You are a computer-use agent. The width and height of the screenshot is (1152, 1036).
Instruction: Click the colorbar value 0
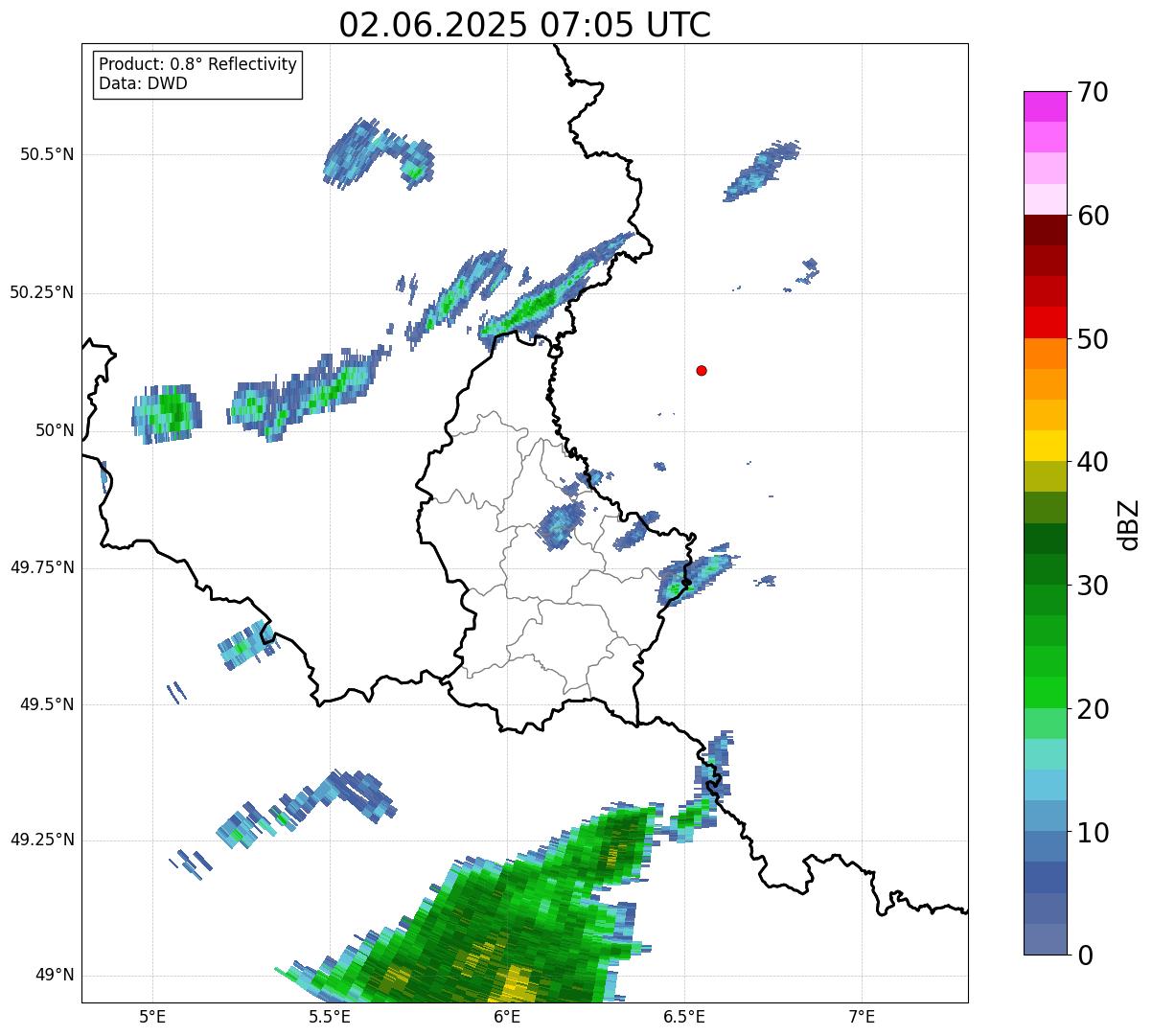pyautogui.click(x=1085, y=955)
